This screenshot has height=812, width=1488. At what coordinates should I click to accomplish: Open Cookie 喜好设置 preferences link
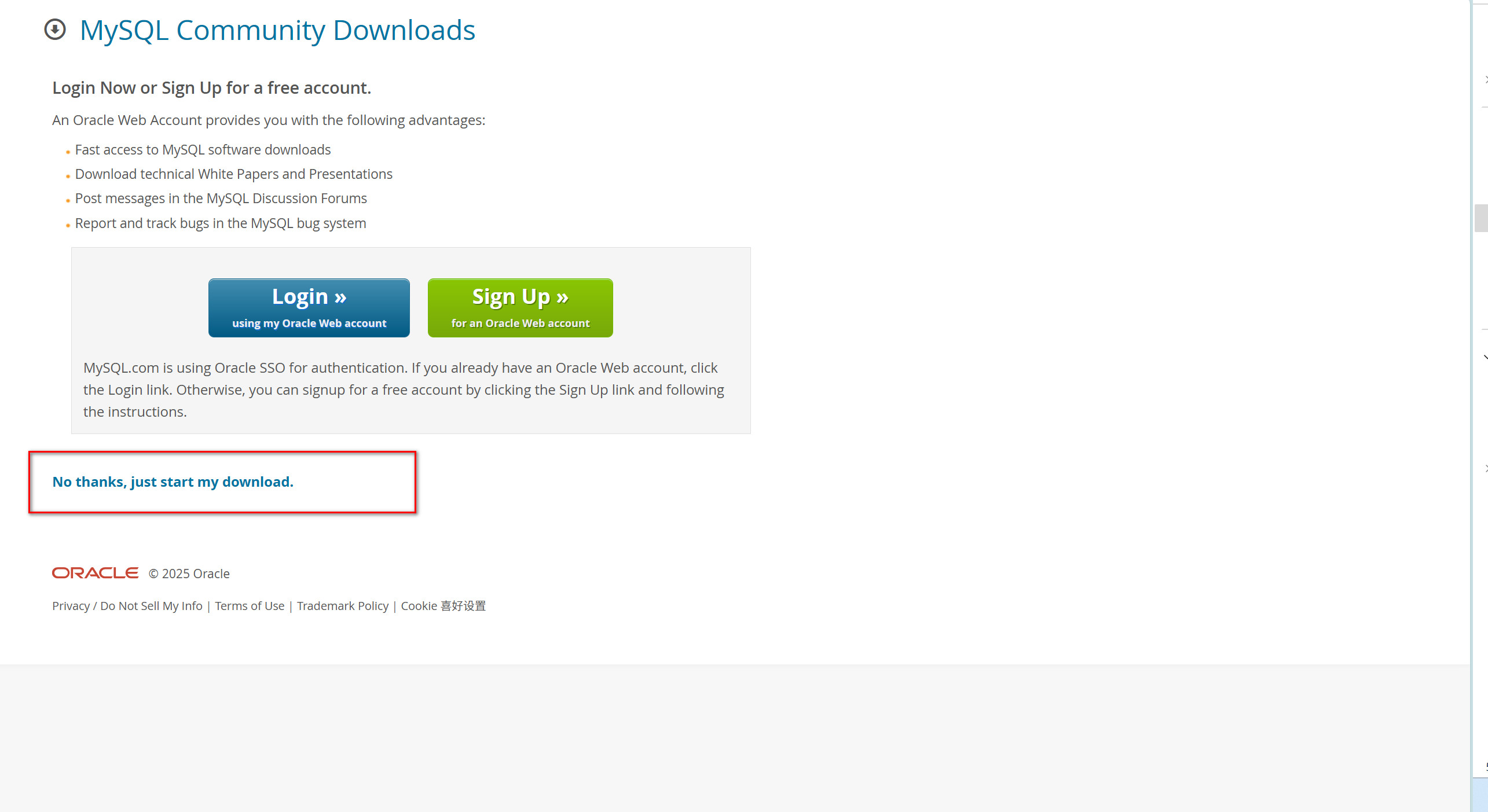click(444, 606)
